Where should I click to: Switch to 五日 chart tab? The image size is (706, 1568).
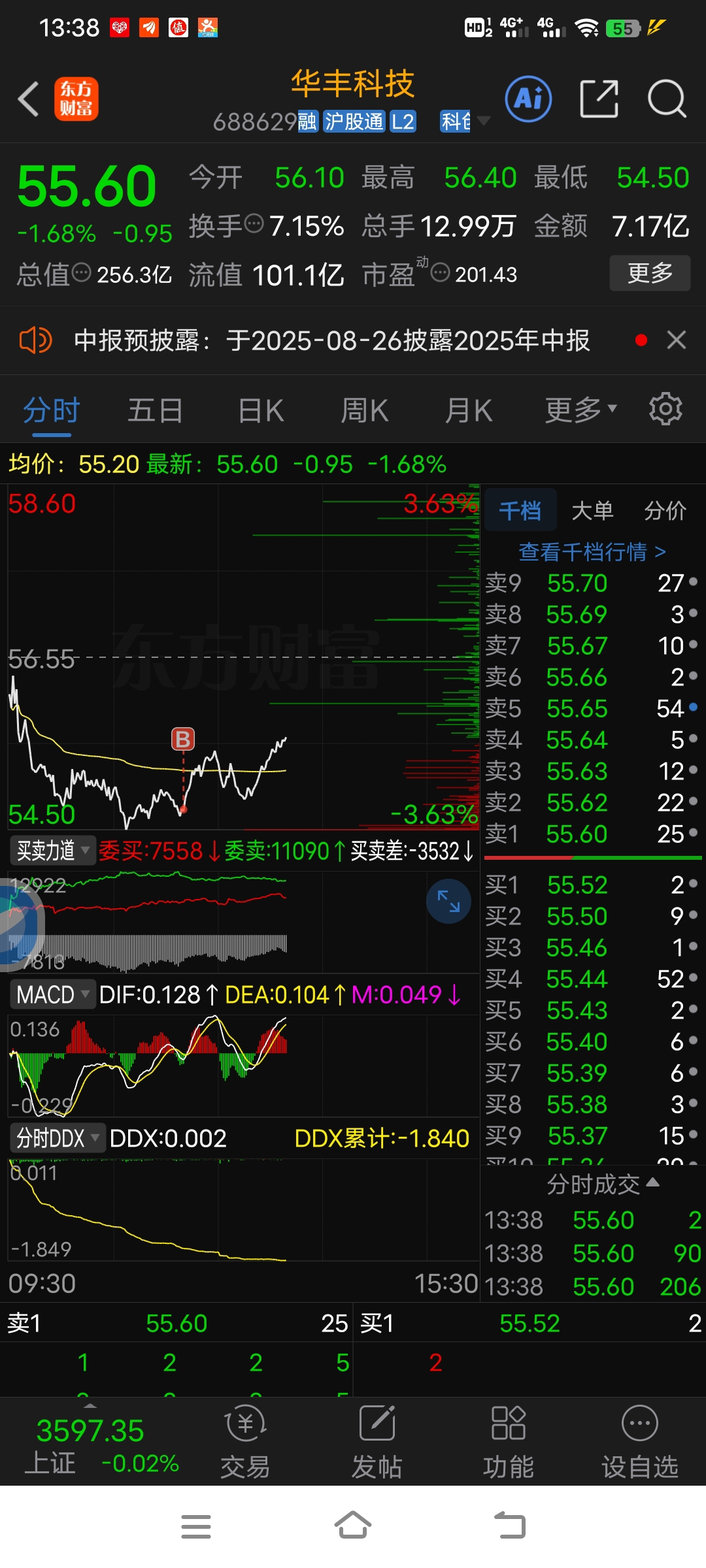click(x=155, y=411)
